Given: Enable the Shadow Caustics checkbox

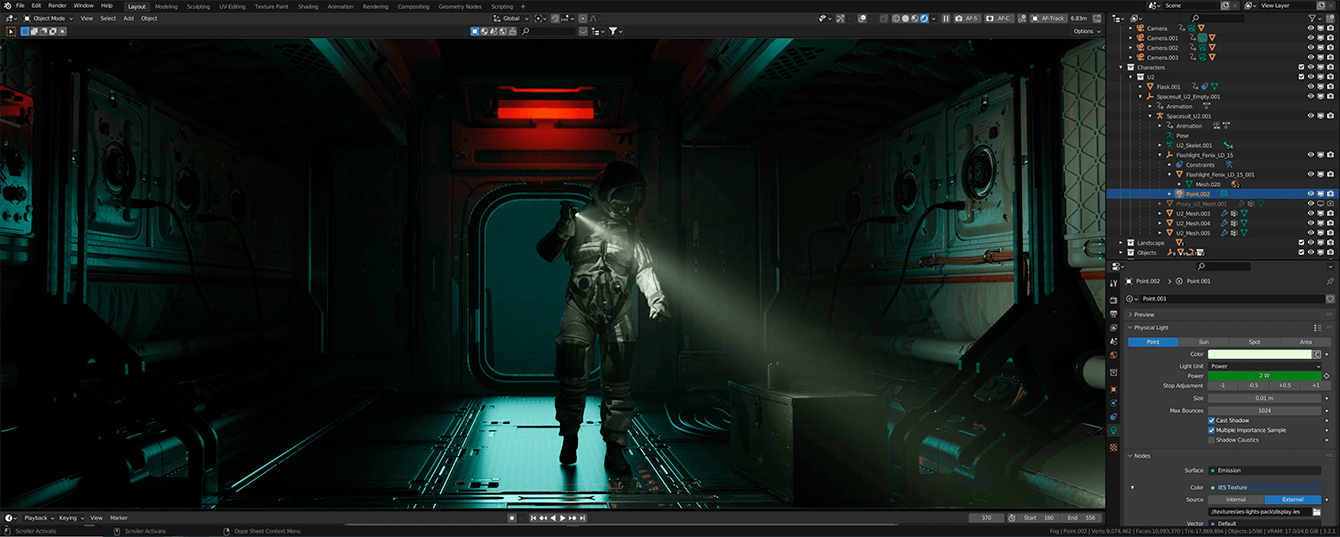Looking at the screenshot, I should tap(1212, 440).
